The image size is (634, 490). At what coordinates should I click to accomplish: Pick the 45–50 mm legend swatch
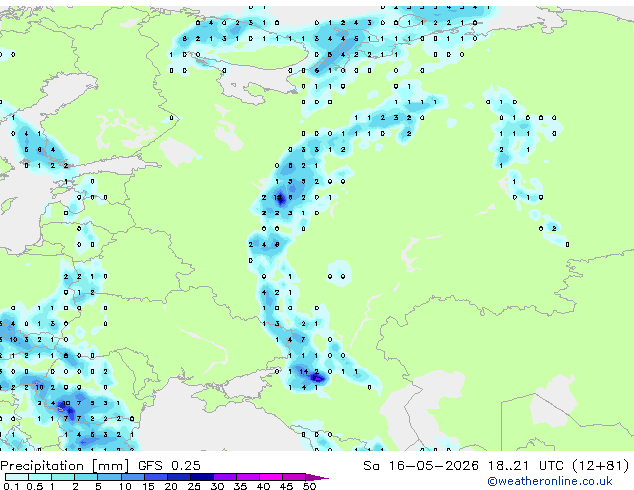coord(294,477)
